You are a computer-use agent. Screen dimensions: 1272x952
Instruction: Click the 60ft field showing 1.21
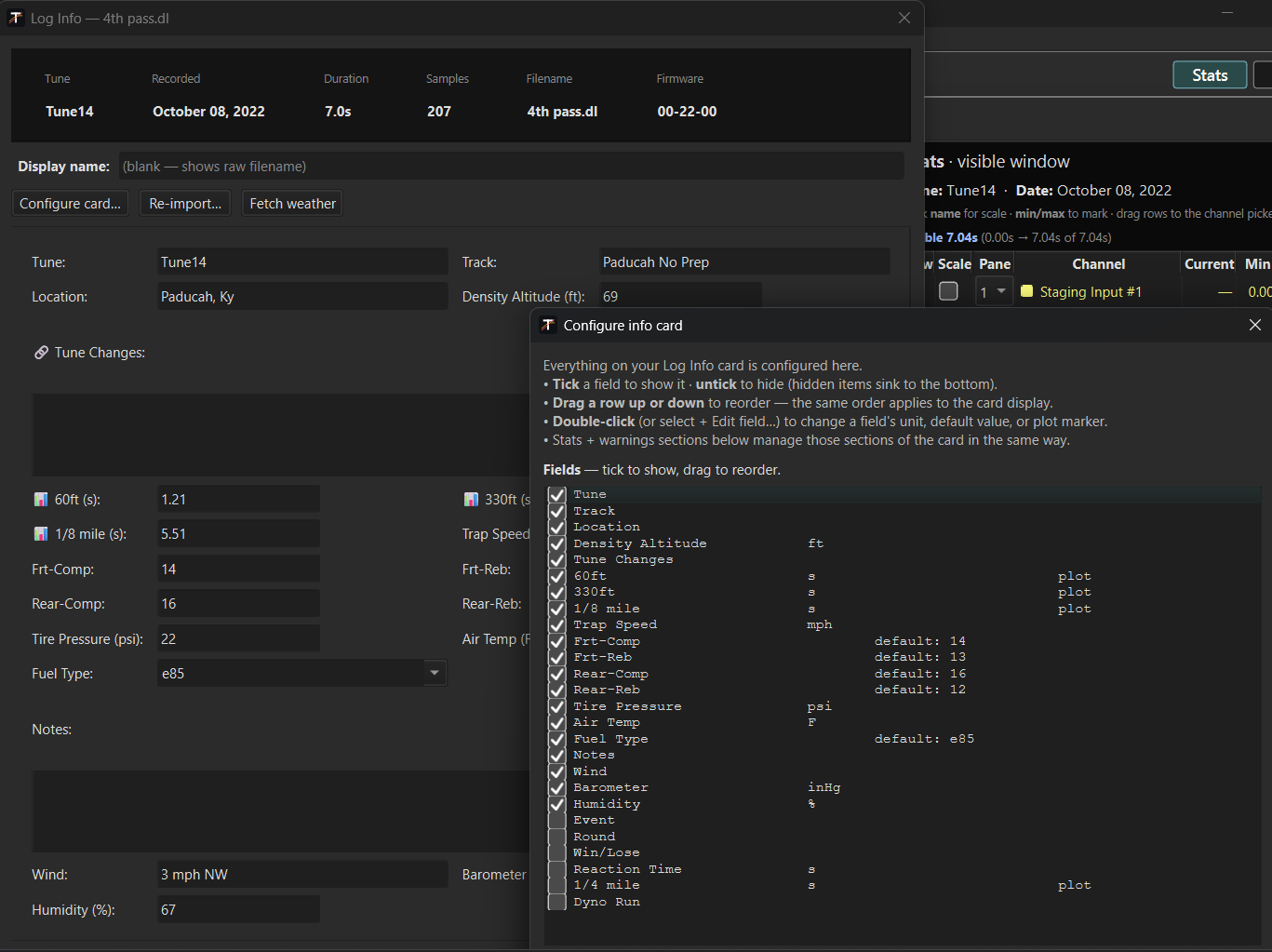[x=239, y=500]
